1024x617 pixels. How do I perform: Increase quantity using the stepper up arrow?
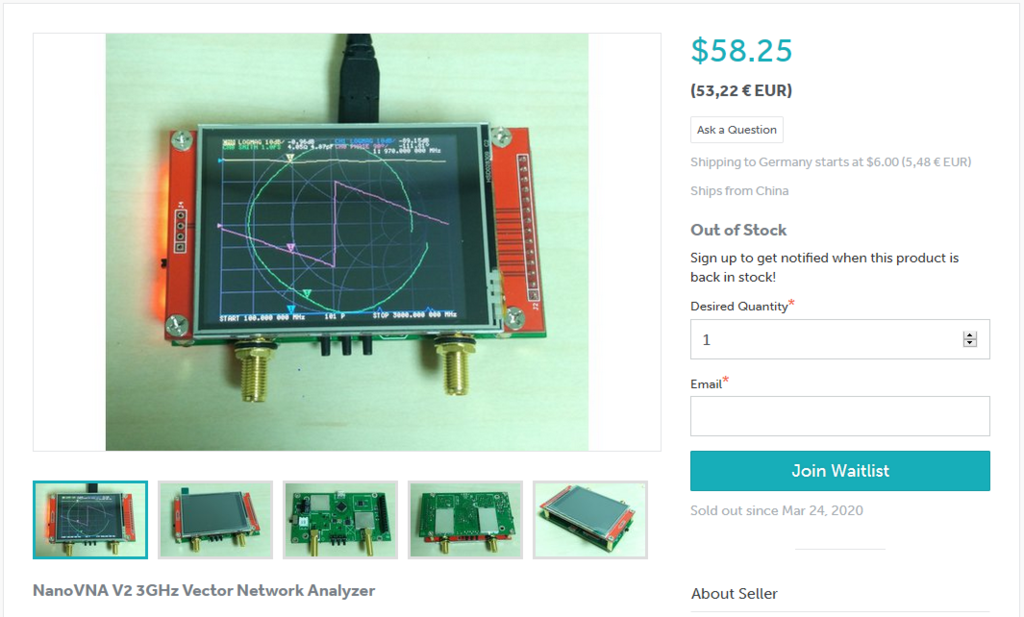tap(970, 336)
